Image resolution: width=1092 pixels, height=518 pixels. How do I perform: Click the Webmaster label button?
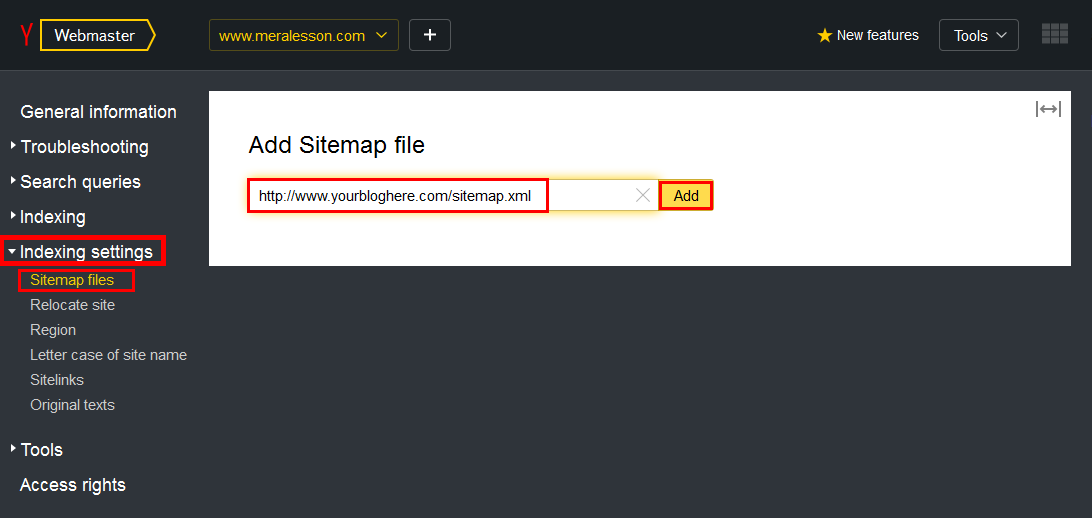[95, 35]
